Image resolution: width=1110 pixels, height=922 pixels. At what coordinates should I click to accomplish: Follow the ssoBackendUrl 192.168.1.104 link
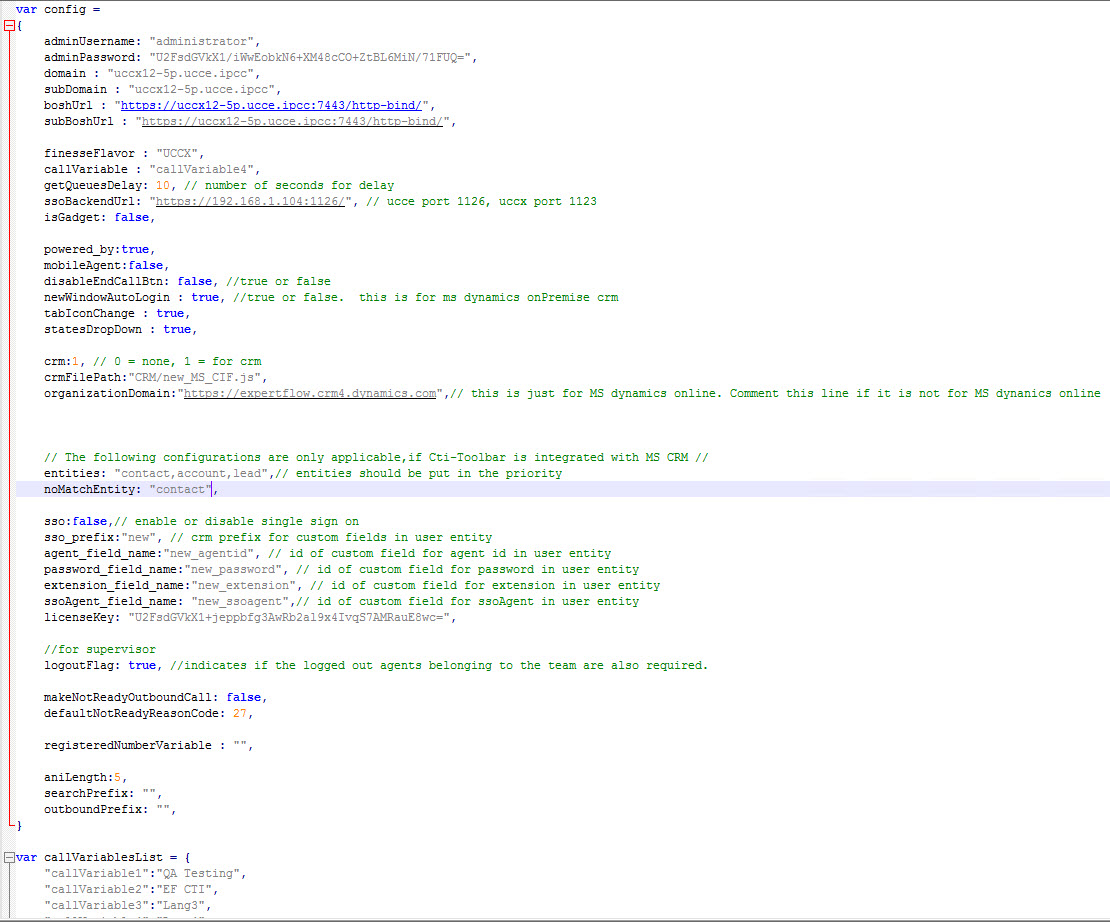(252, 201)
